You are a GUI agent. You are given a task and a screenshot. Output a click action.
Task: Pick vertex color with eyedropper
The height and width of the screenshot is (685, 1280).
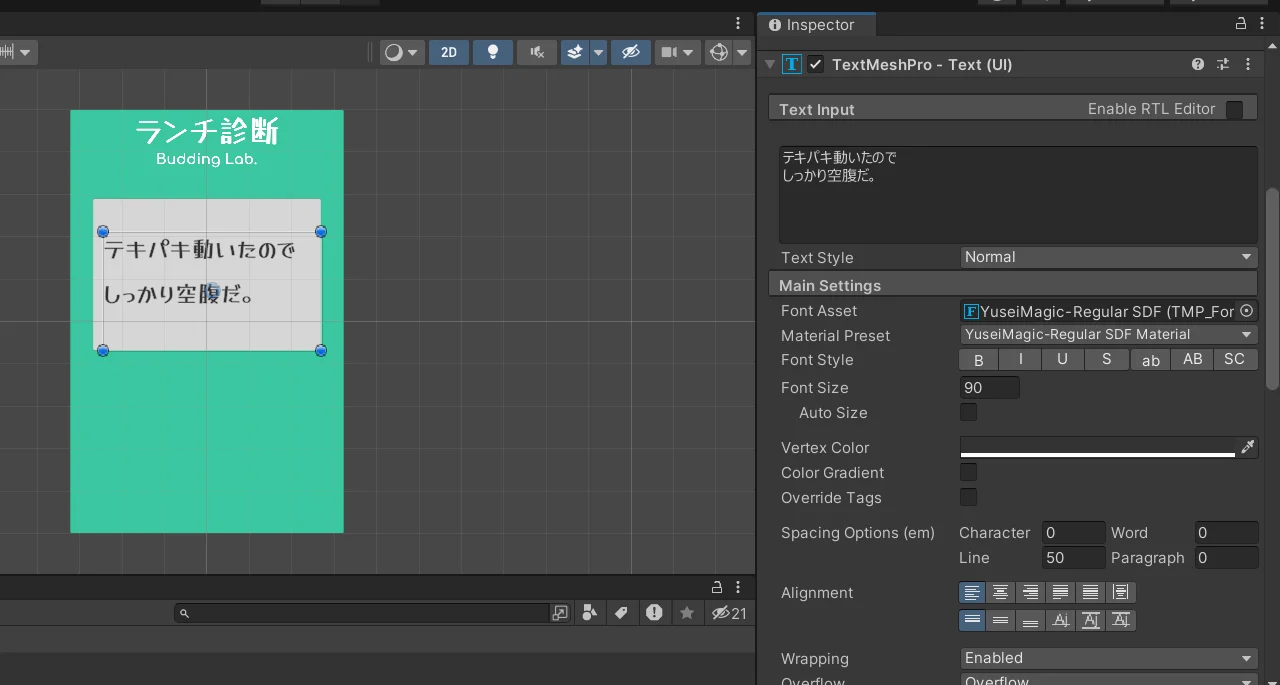1247,447
